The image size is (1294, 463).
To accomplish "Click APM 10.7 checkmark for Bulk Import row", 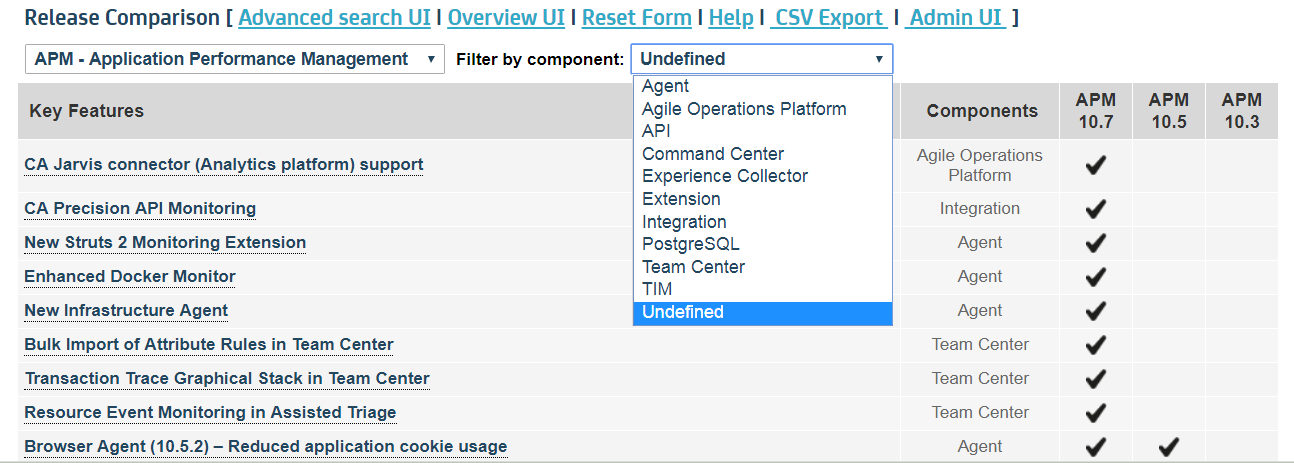I will [1096, 345].
